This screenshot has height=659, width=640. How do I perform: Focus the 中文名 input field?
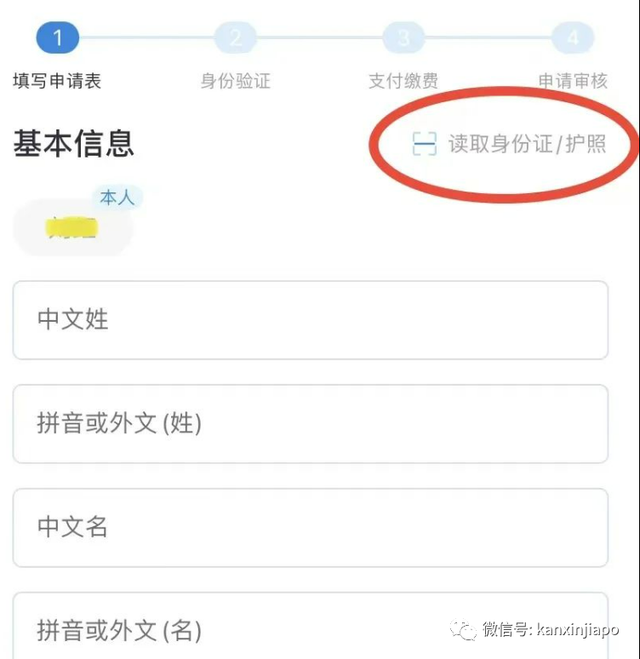click(x=311, y=527)
